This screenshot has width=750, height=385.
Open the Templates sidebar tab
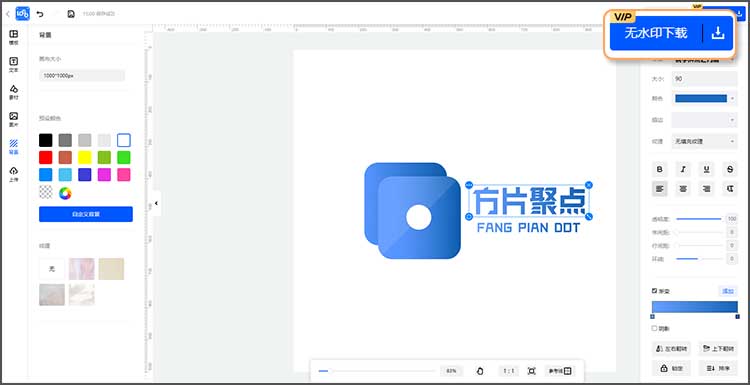click(13, 37)
